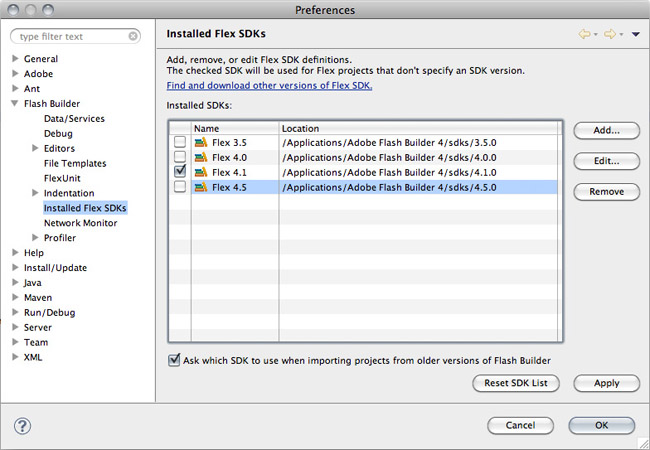The image size is (650, 450).
Task: Select the Run/Debug tree label
Action: (49, 312)
